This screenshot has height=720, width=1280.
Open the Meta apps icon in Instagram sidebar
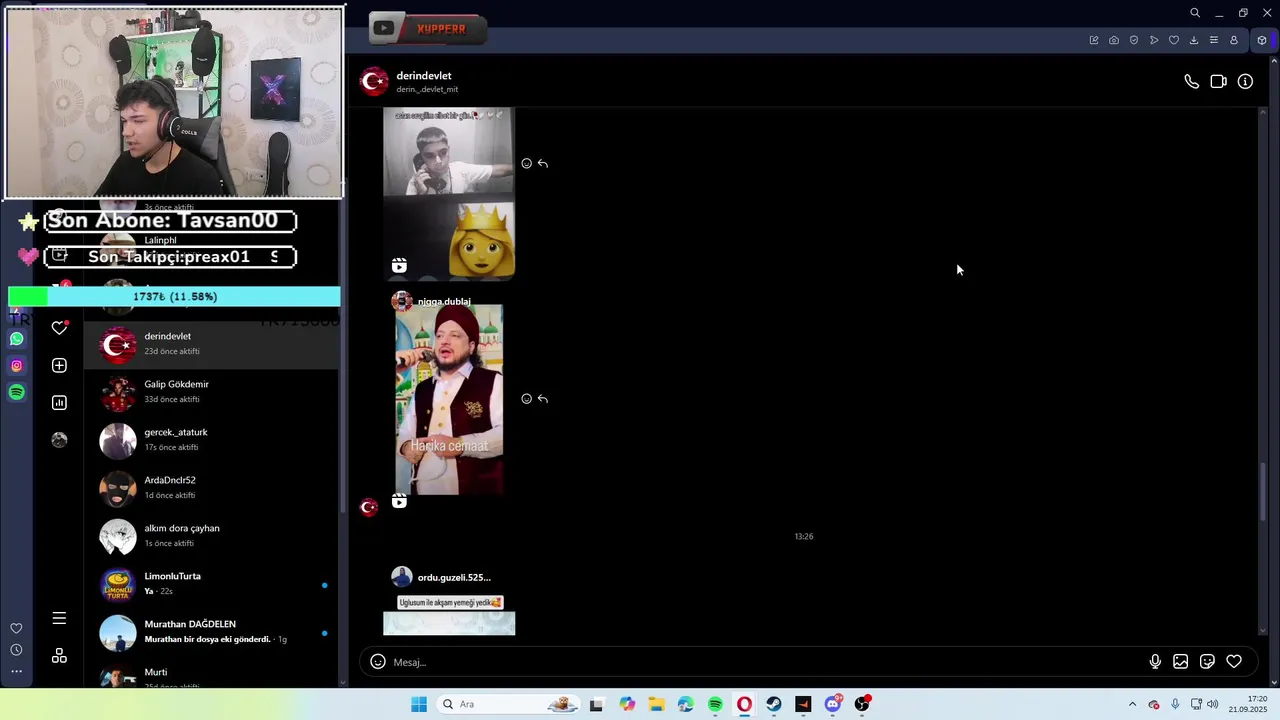59,655
